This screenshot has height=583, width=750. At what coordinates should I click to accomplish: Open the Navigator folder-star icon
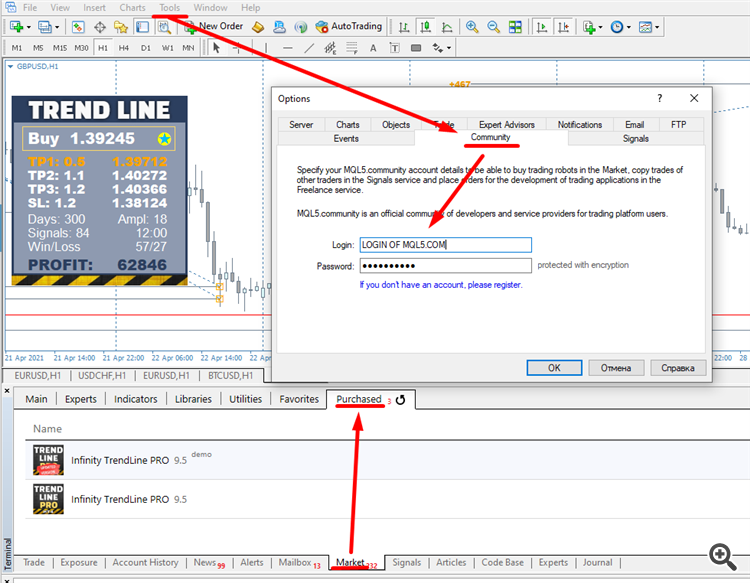[x=121, y=27]
